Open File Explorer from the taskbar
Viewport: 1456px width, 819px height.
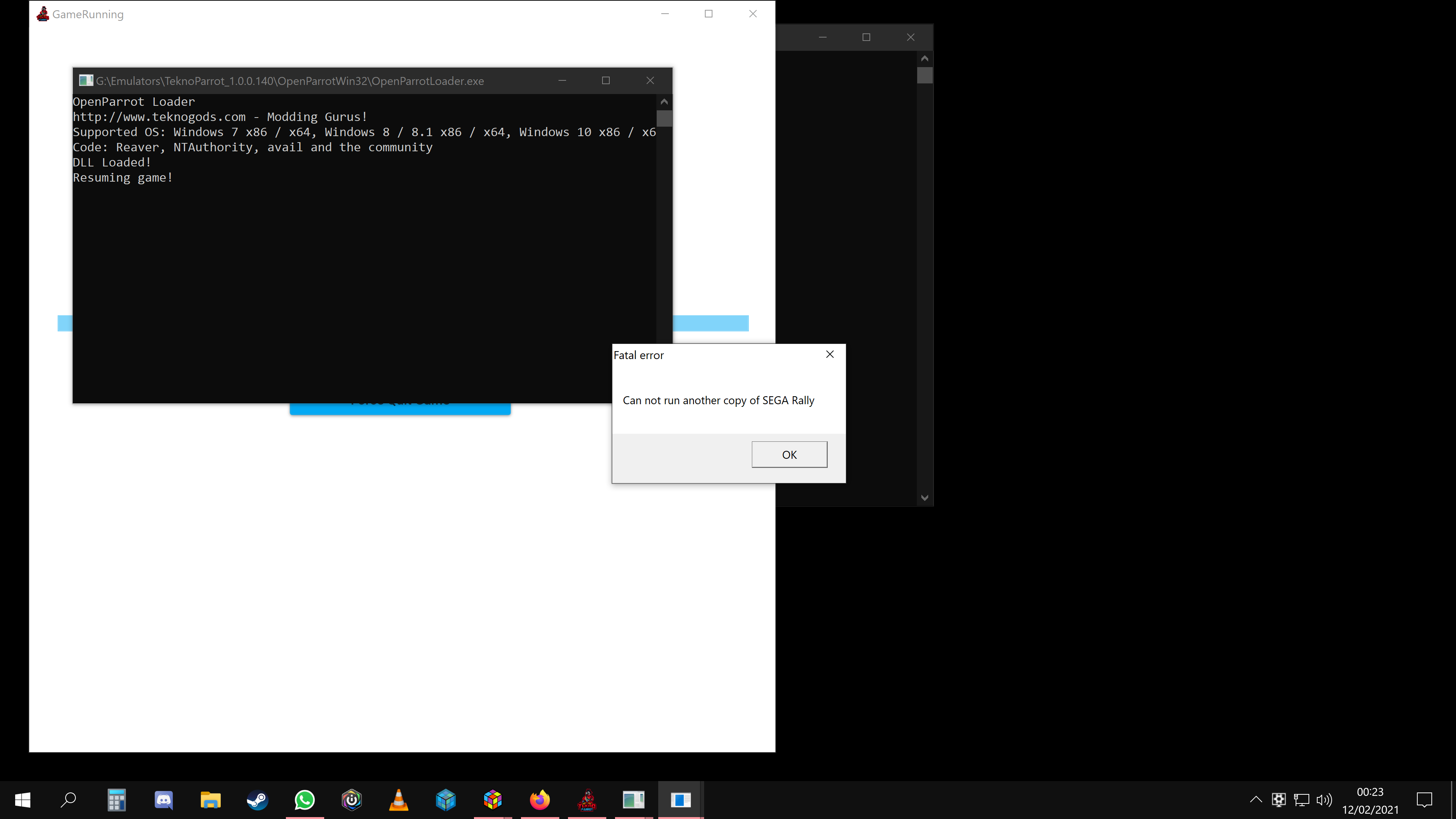click(x=210, y=800)
